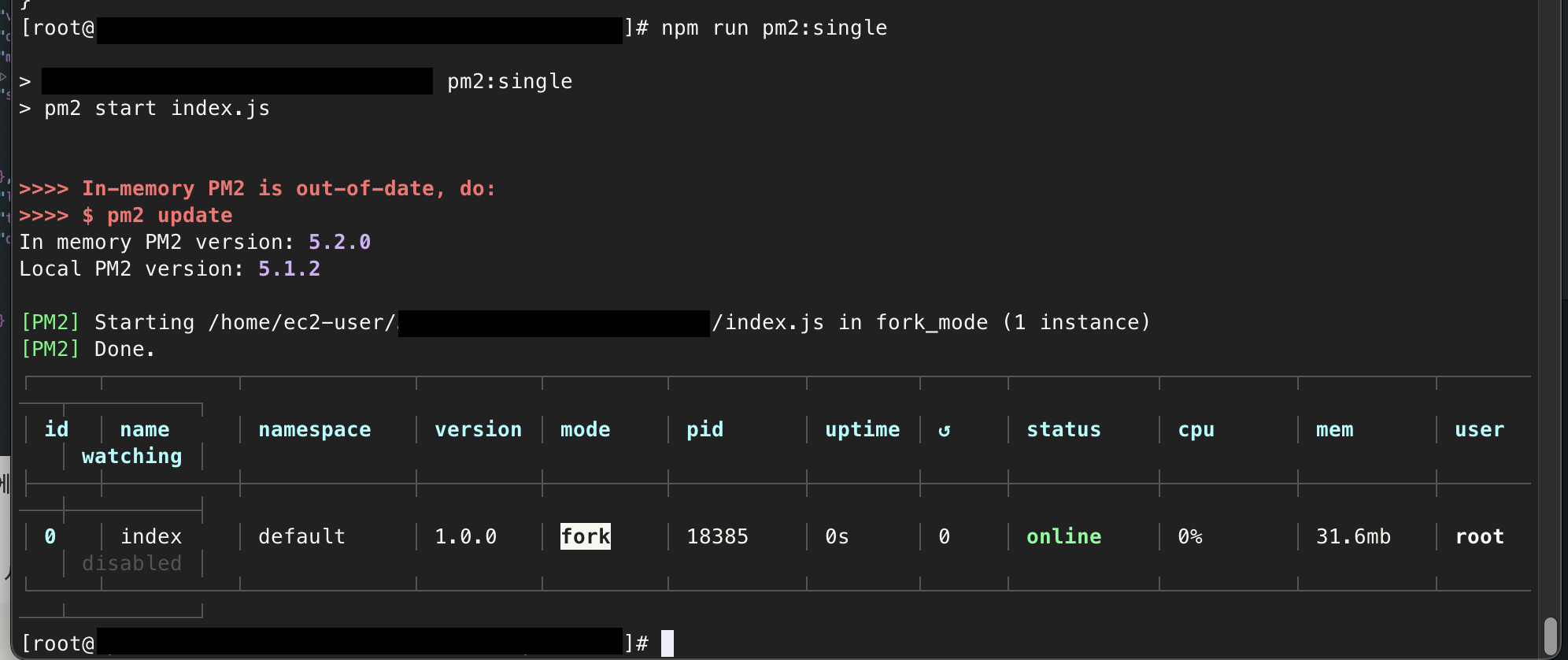Image resolution: width=1568 pixels, height=660 pixels.
Task: Click the 'user' column header
Action: point(1479,429)
